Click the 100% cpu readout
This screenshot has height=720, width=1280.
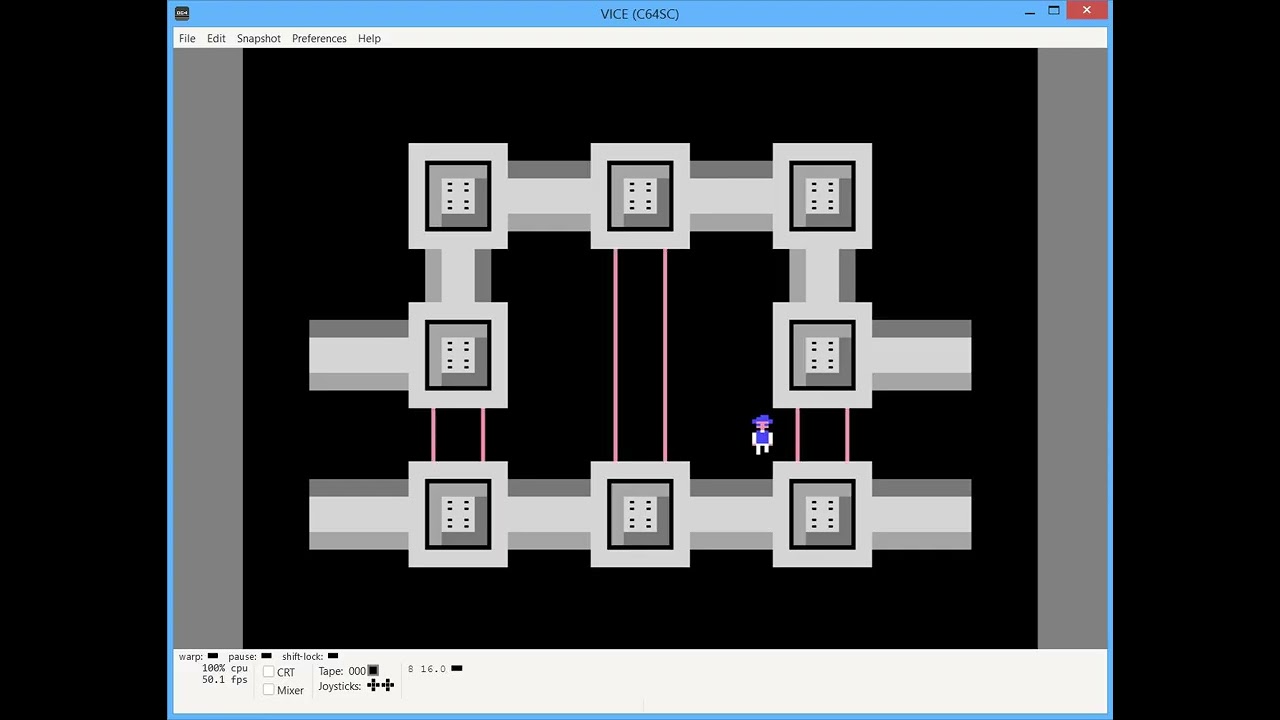coord(224,668)
